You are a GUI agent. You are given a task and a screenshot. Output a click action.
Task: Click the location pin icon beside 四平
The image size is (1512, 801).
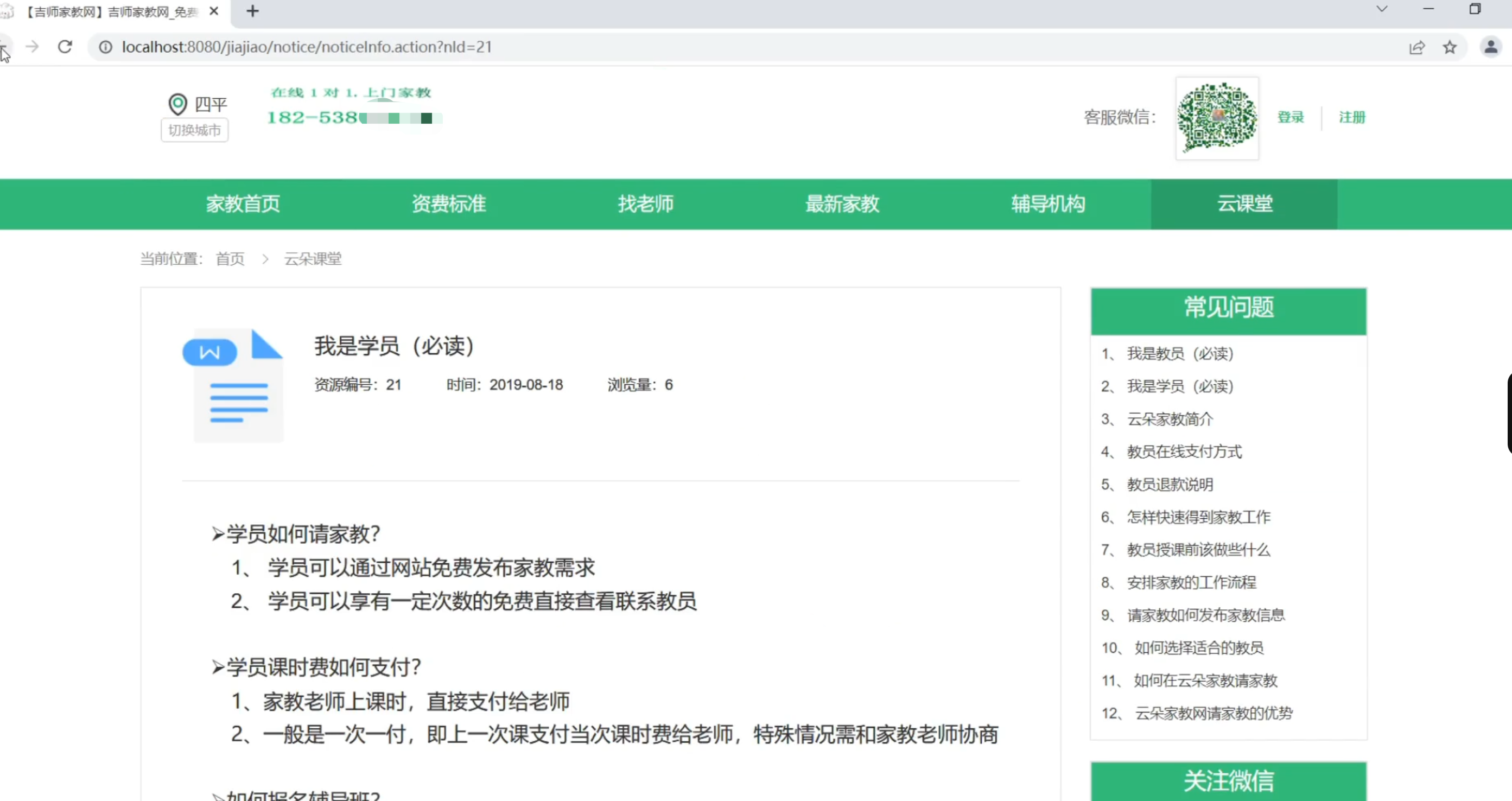[x=177, y=104]
